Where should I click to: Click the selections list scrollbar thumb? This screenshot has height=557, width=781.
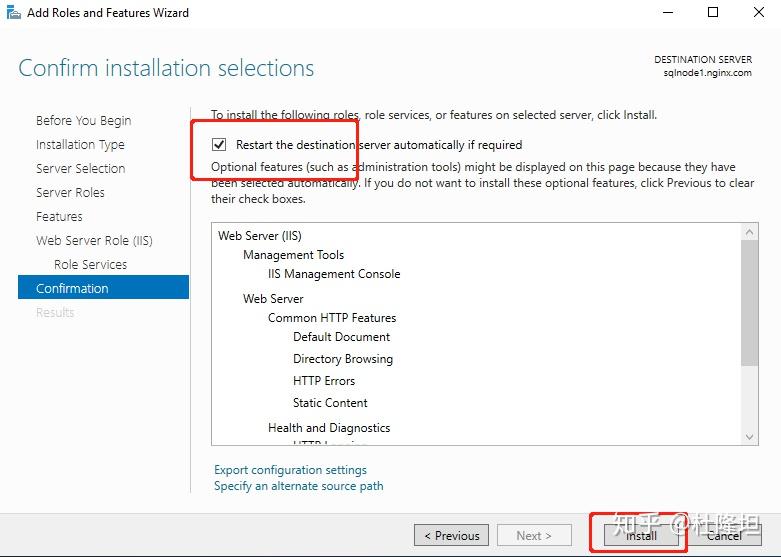point(751,300)
